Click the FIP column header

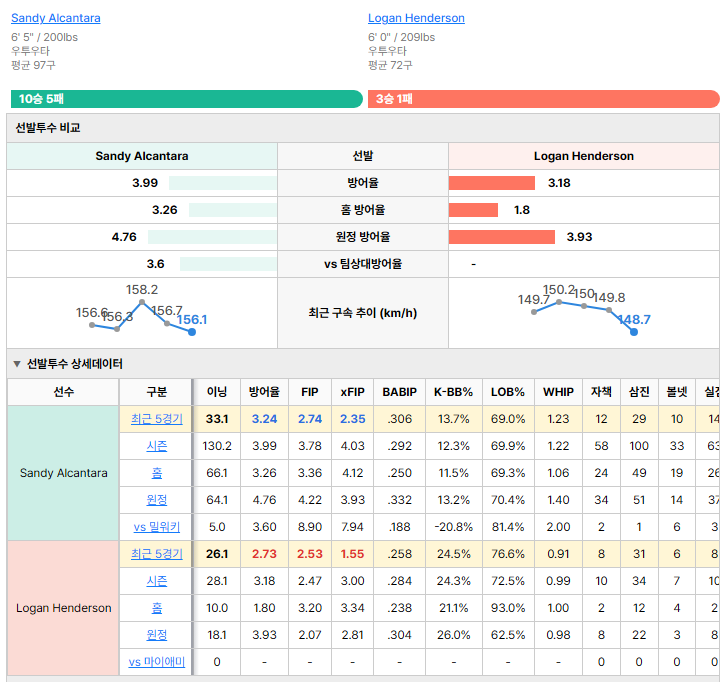309,392
